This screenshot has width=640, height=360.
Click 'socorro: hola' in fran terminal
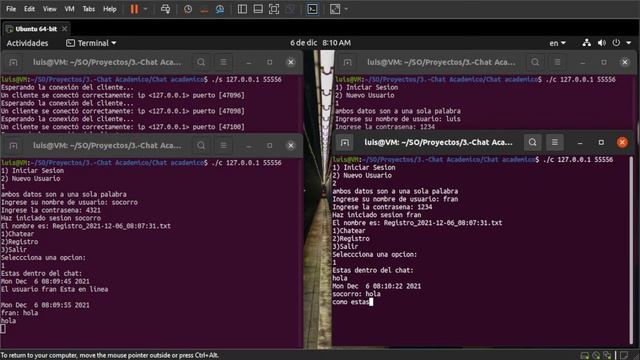point(356,294)
